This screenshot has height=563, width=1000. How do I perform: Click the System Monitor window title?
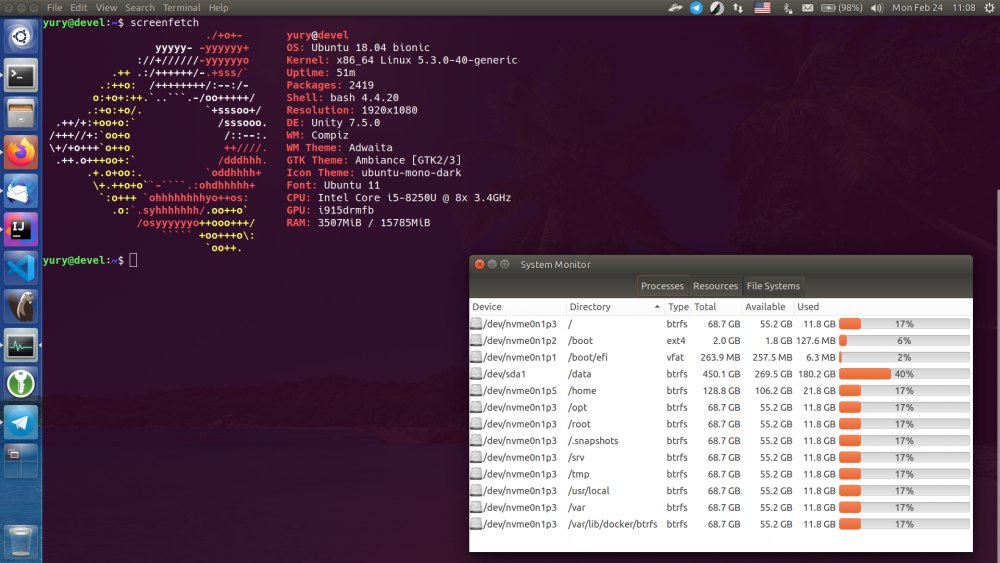point(555,265)
